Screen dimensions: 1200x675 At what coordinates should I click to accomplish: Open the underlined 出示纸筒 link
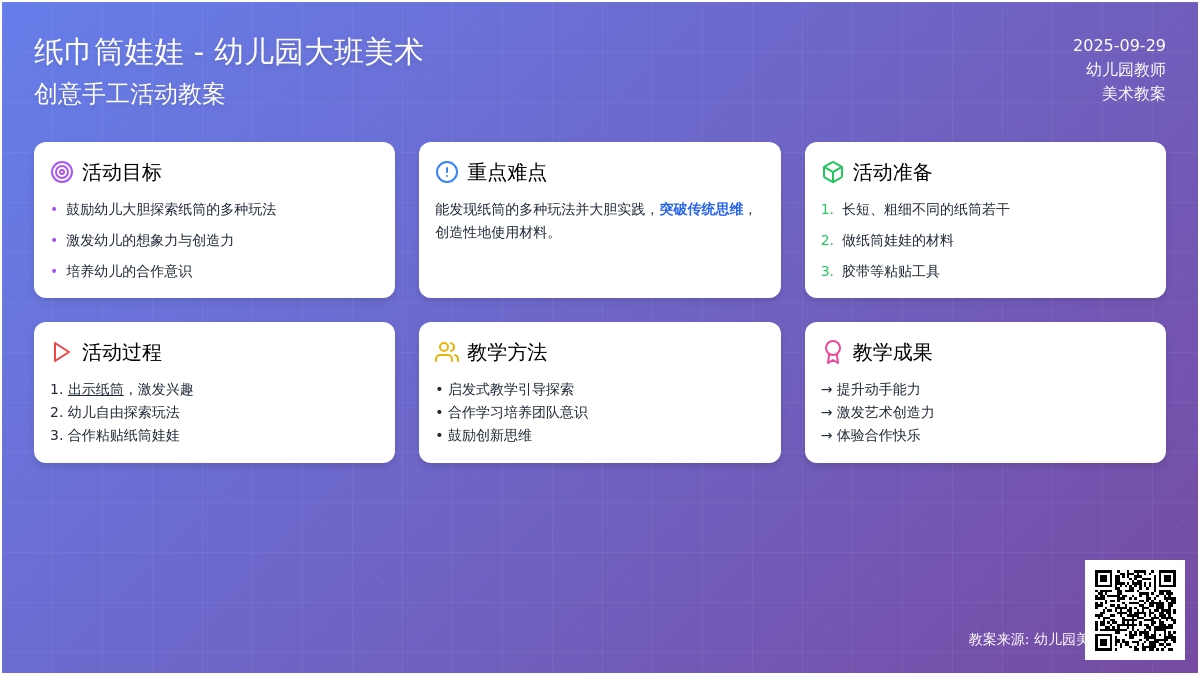pyautogui.click(x=96, y=390)
